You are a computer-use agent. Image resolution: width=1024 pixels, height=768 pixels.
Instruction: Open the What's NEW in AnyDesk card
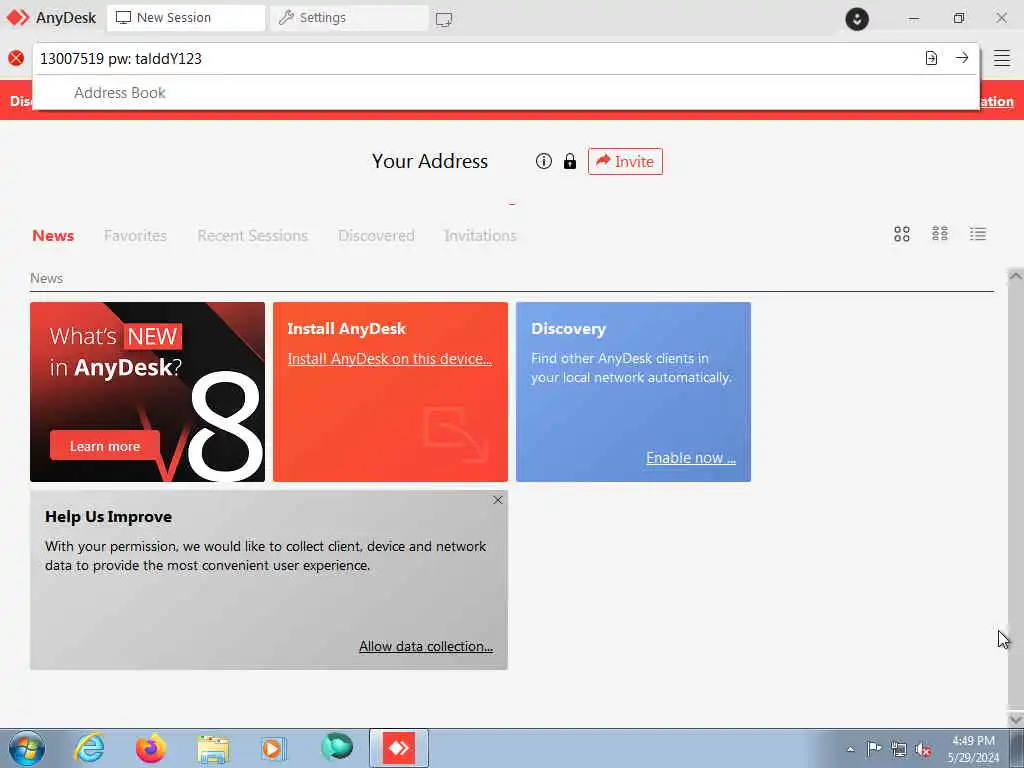(x=148, y=392)
